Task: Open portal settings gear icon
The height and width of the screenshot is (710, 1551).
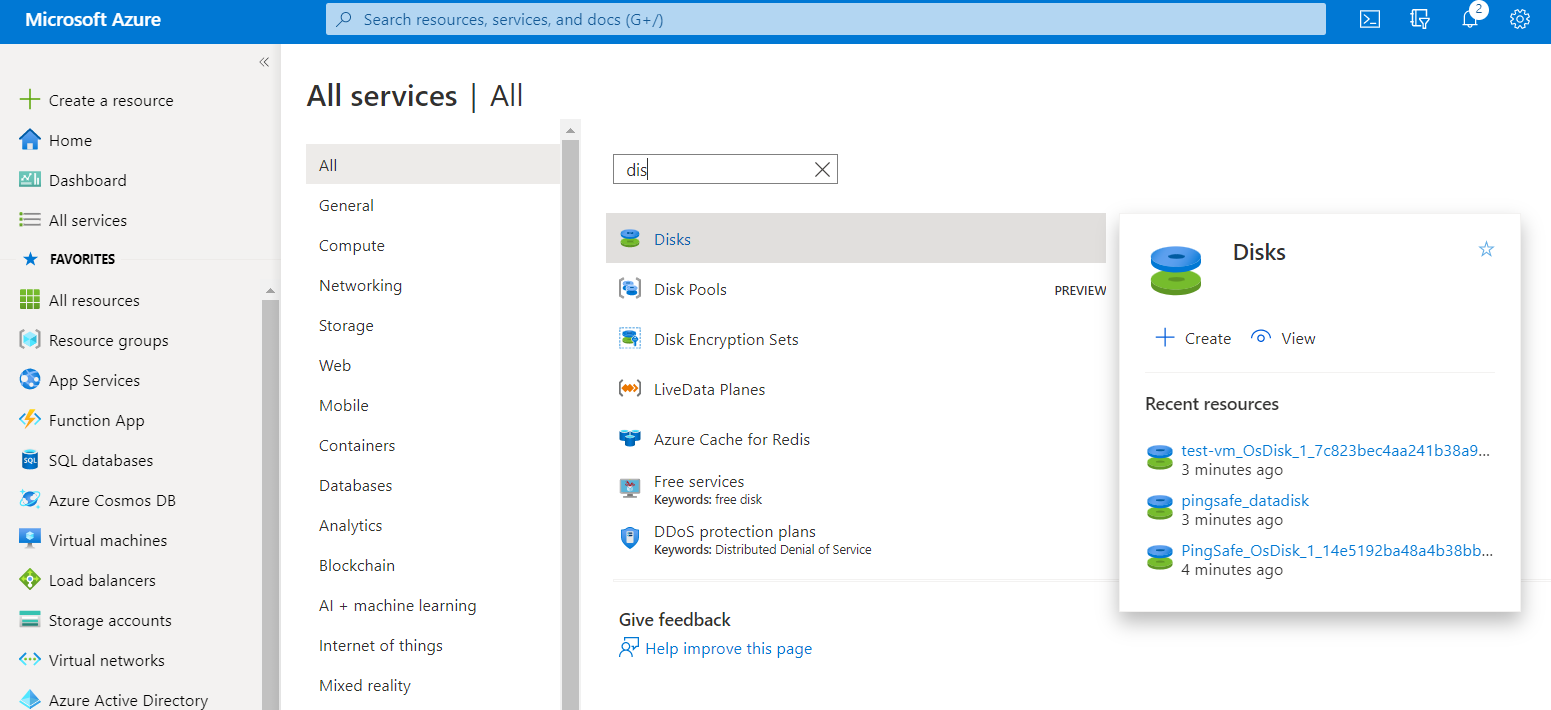Action: point(1520,19)
